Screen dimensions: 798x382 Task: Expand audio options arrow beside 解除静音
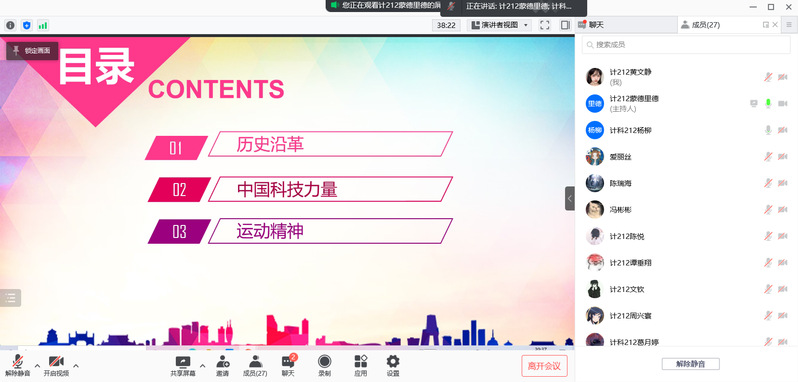point(37,365)
